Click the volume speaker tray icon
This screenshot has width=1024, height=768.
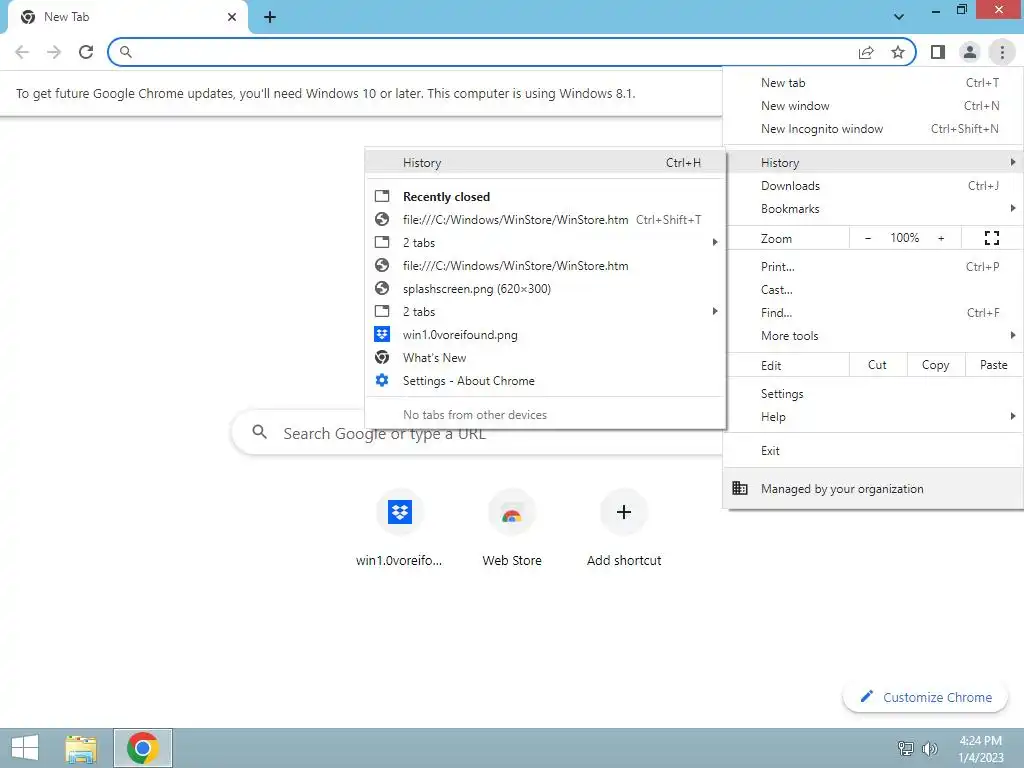(x=929, y=748)
